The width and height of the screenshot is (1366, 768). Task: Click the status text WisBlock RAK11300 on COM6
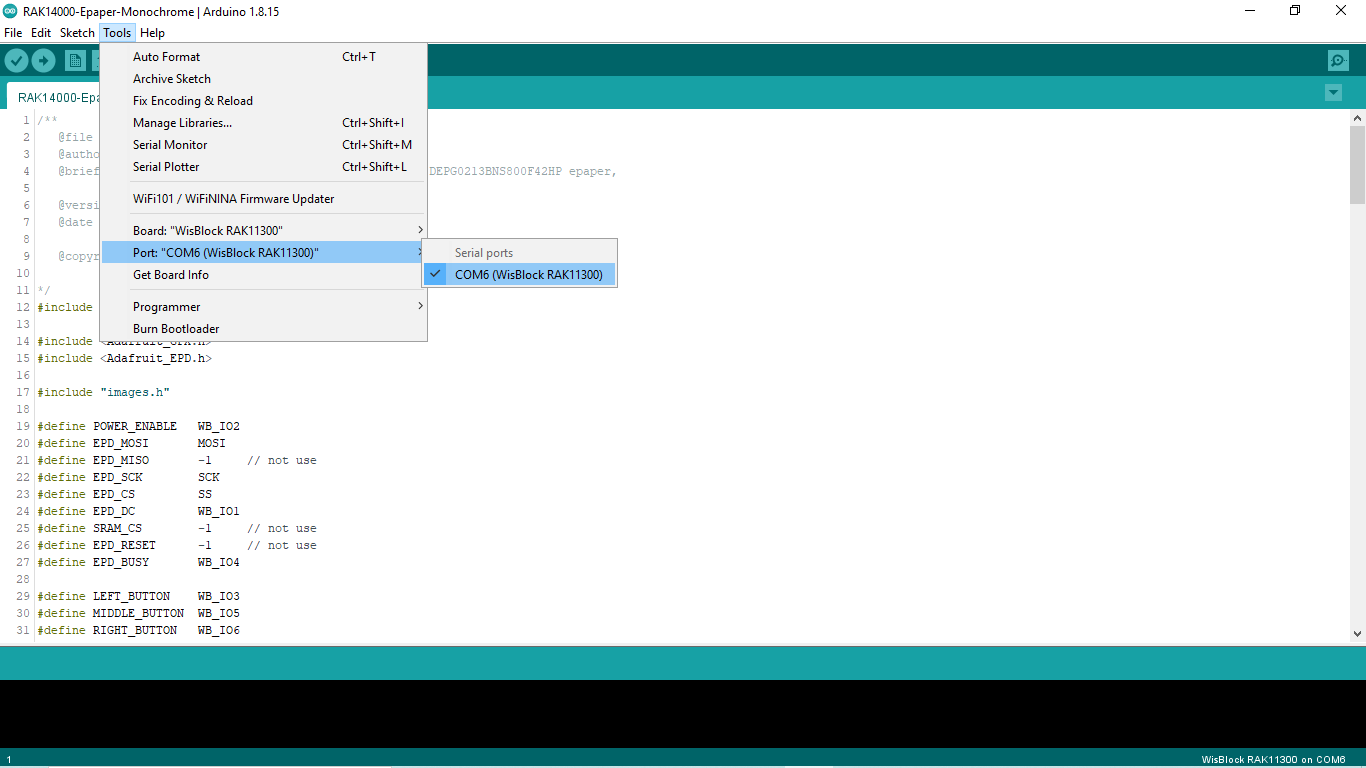pyautogui.click(x=1273, y=760)
